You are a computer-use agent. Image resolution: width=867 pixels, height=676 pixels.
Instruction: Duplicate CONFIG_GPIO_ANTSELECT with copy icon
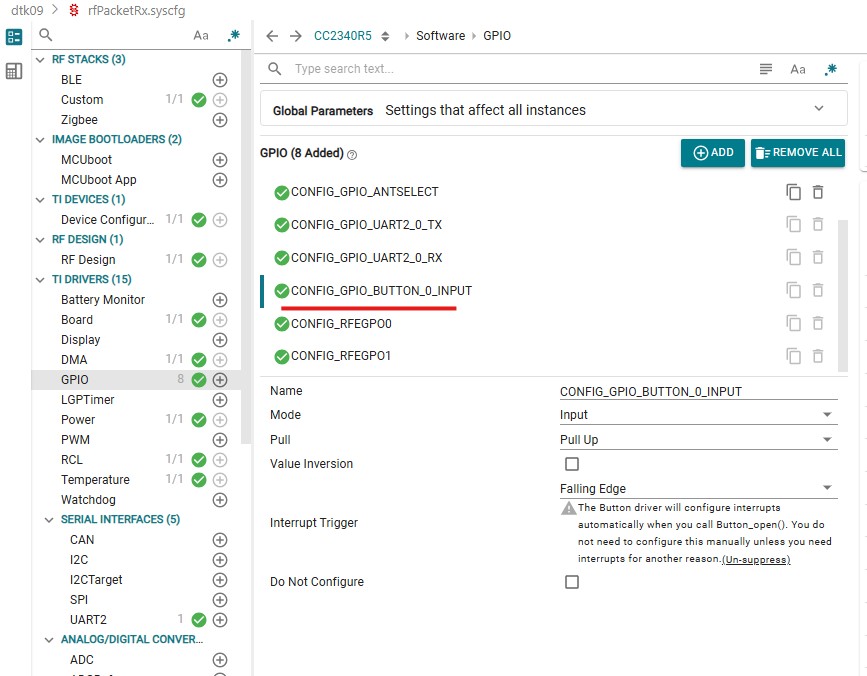[793, 192]
